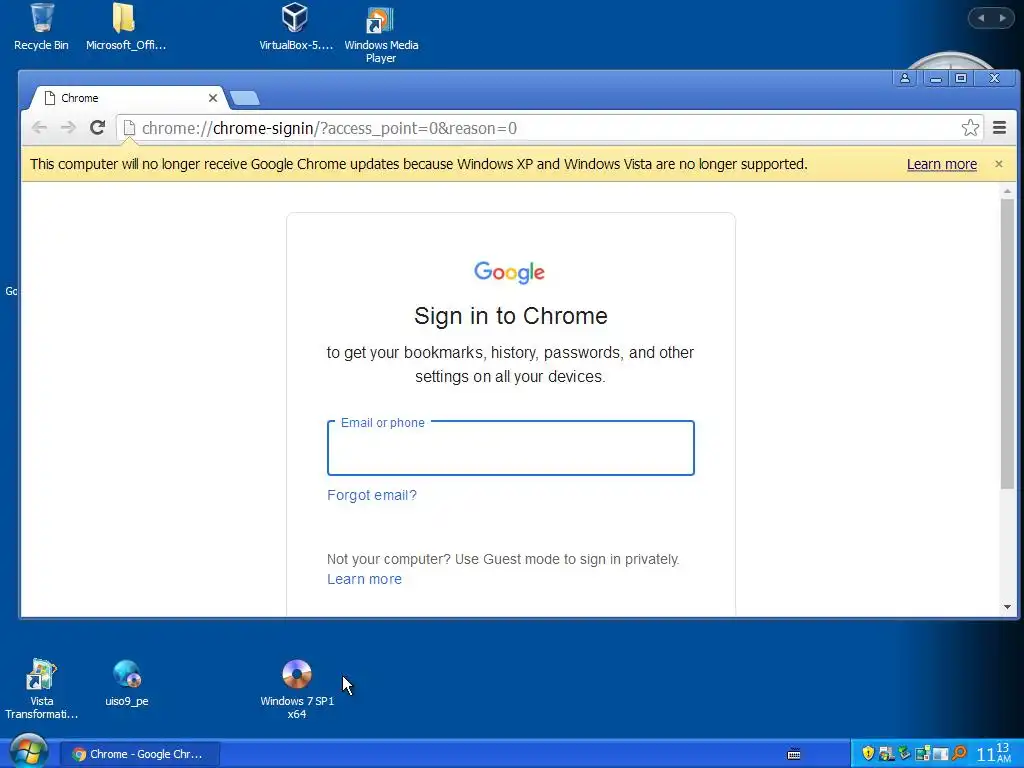1024x768 pixels.
Task: Click the Windows flag computer tray icon
Action: [886, 754]
